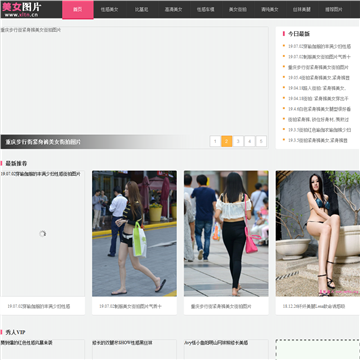Open caption 19.07.02穿瑜伽服 under first card
Viewport: 360px width, 360px height.
pyautogui.click(x=39, y=306)
